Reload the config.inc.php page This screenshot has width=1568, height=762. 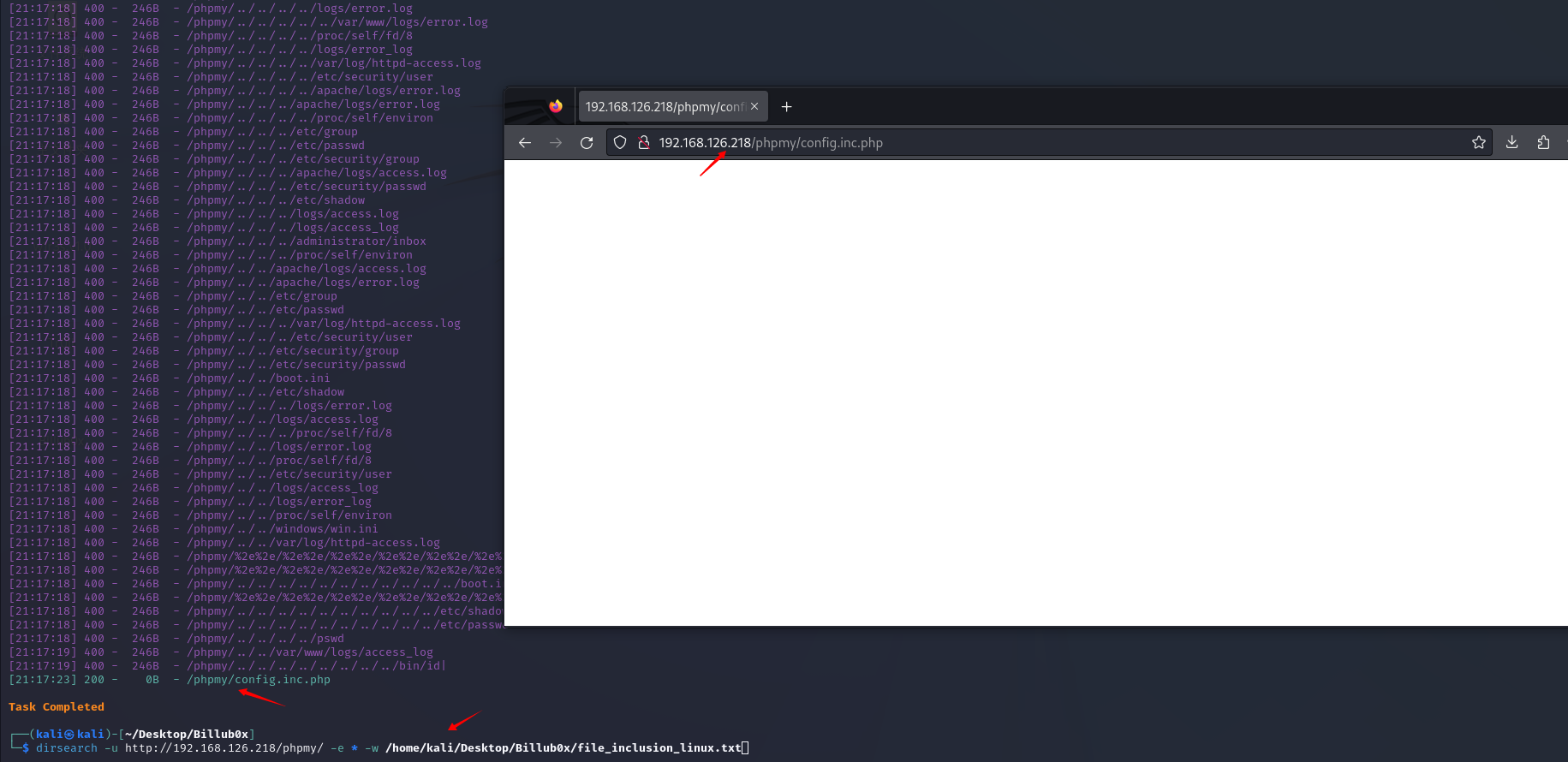coord(587,143)
